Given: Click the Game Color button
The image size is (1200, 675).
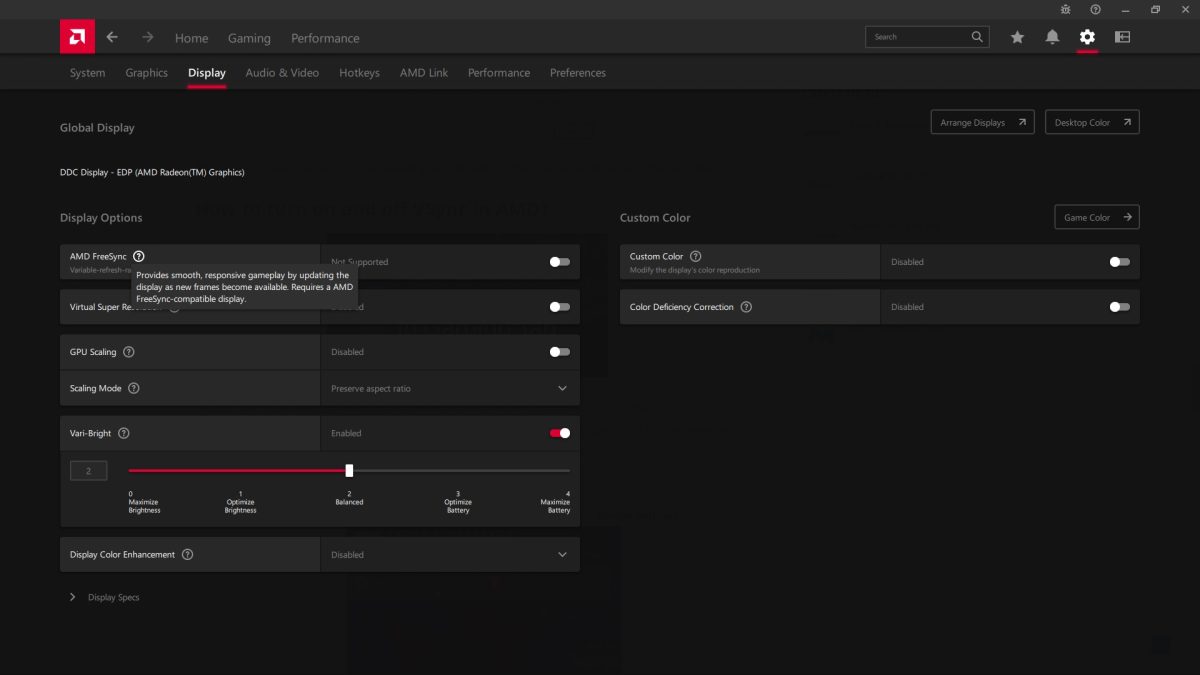Looking at the screenshot, I should click(x=1096, y=217).
